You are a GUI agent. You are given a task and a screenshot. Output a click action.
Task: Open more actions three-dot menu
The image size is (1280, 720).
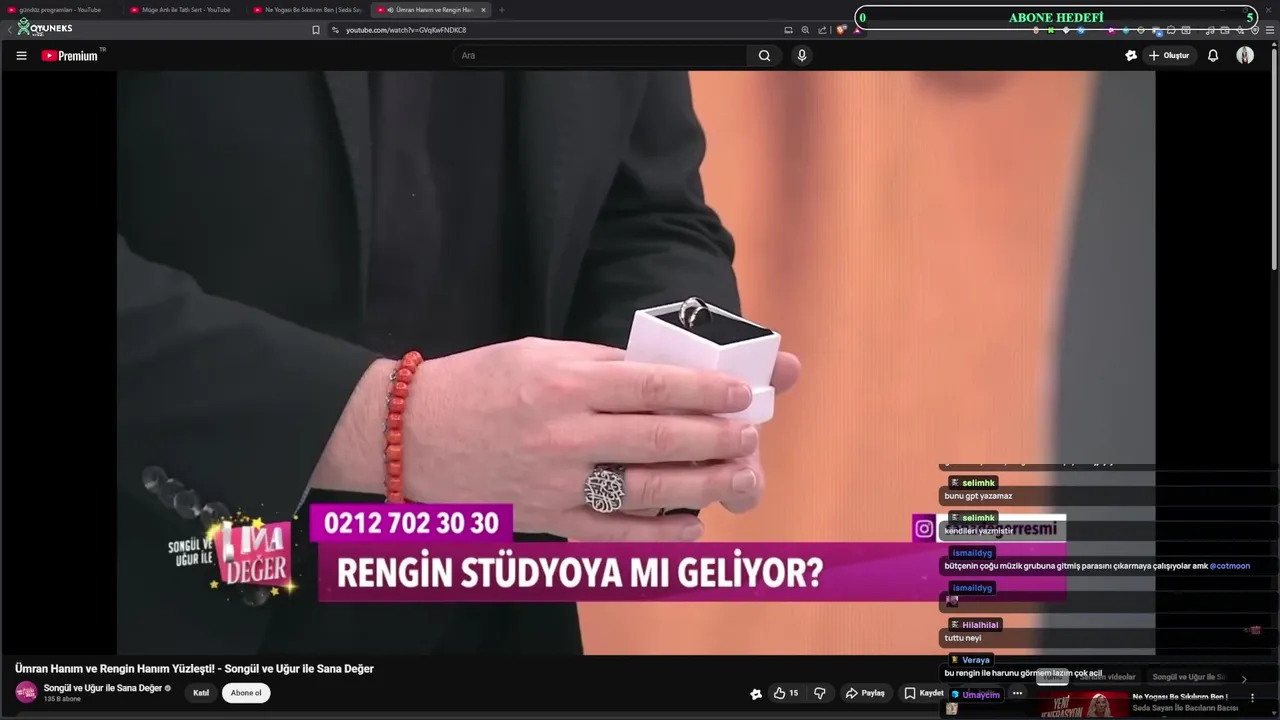pyautogui.click(x=1017, y=693)
